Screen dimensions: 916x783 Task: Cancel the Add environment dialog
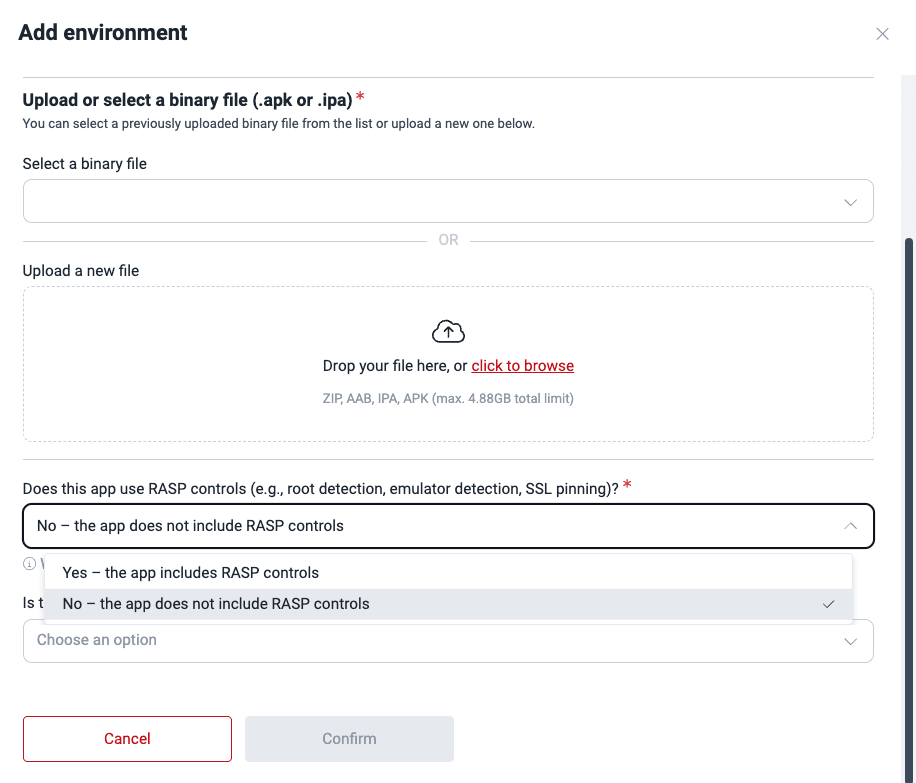127,738
